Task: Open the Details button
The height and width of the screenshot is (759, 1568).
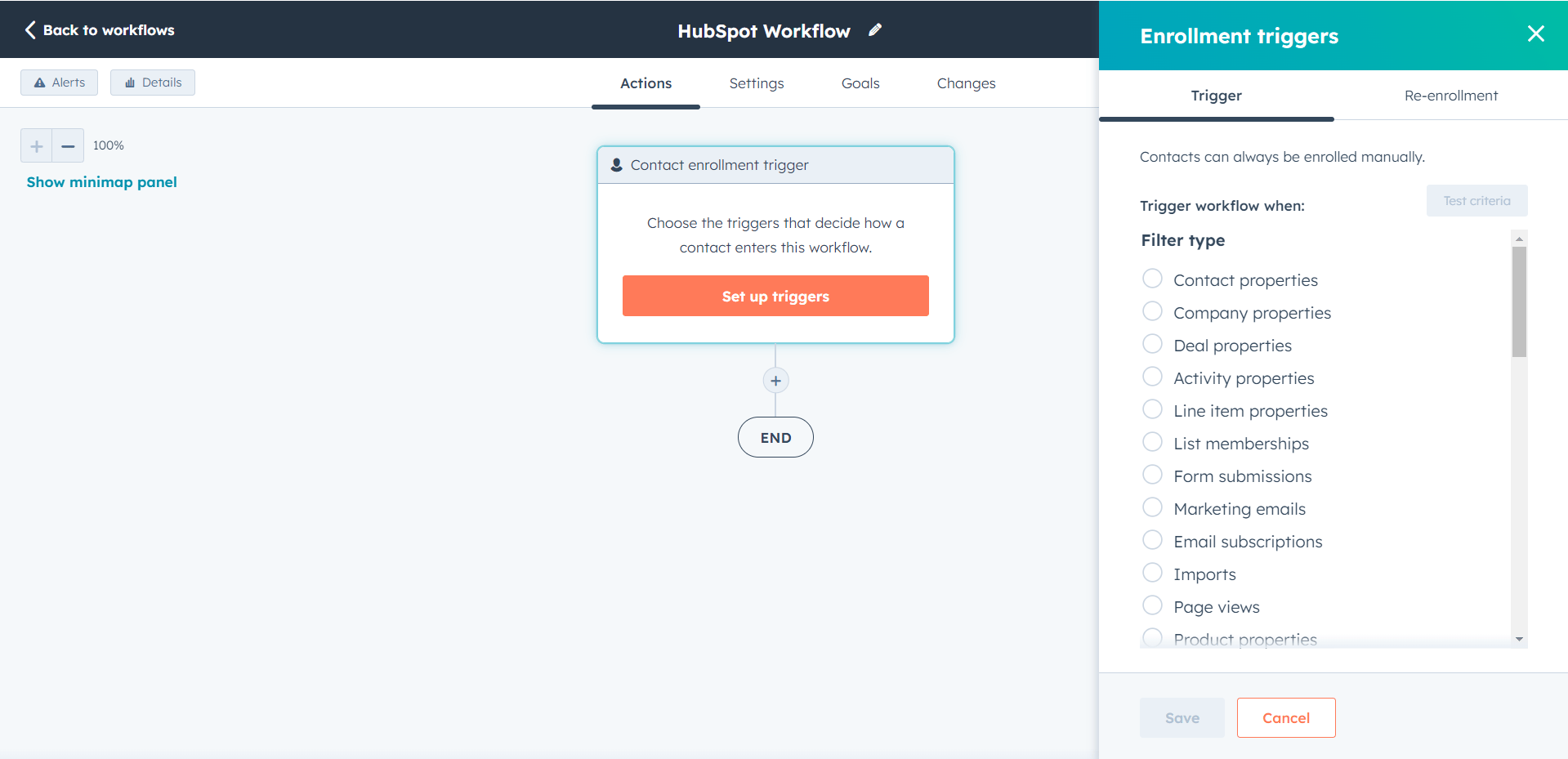Action: coord(153,83)
